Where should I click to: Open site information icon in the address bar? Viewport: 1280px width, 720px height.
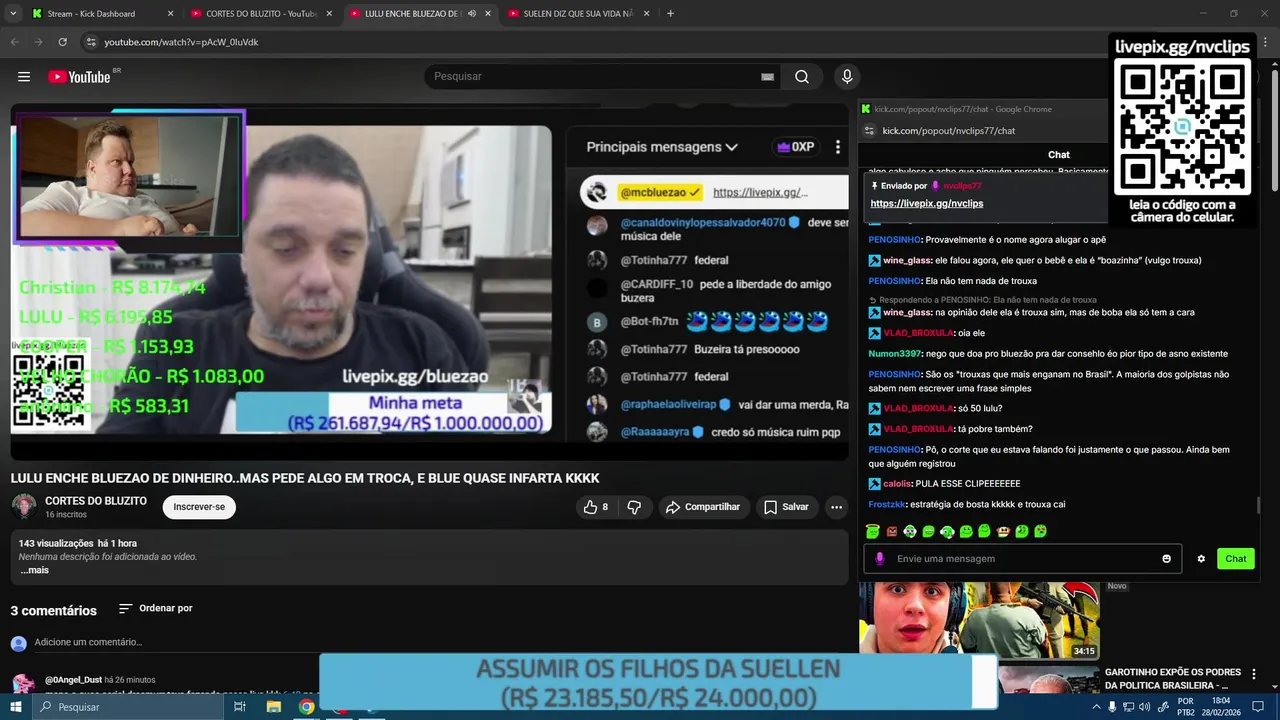pos(91,42)
